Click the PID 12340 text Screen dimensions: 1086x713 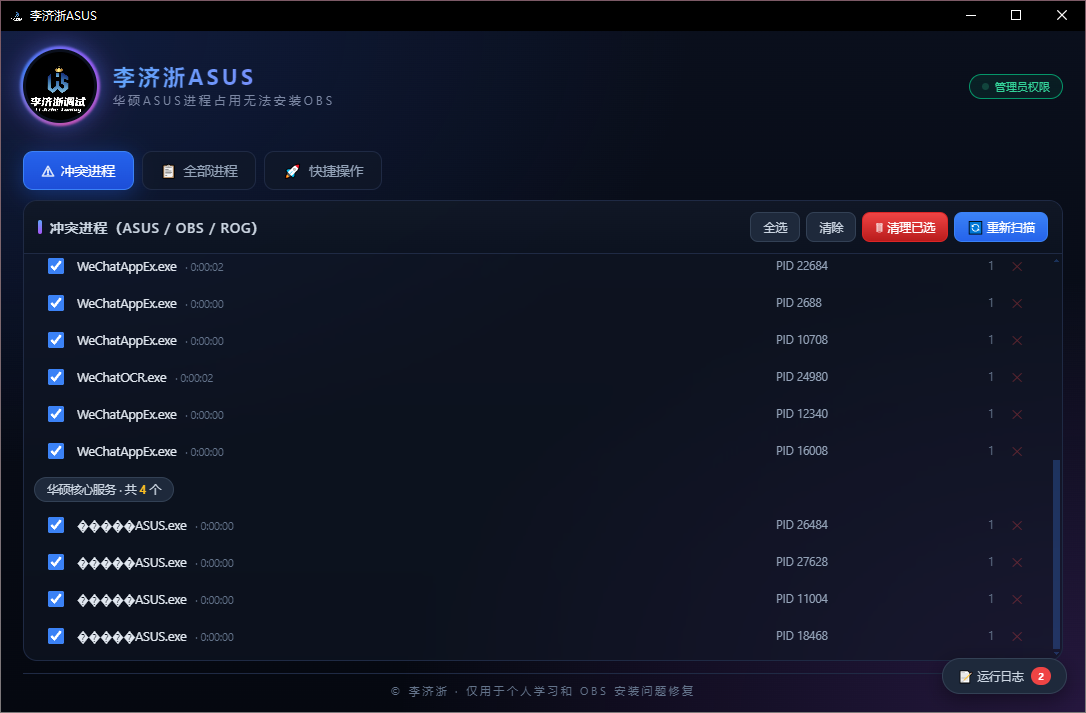802,414
